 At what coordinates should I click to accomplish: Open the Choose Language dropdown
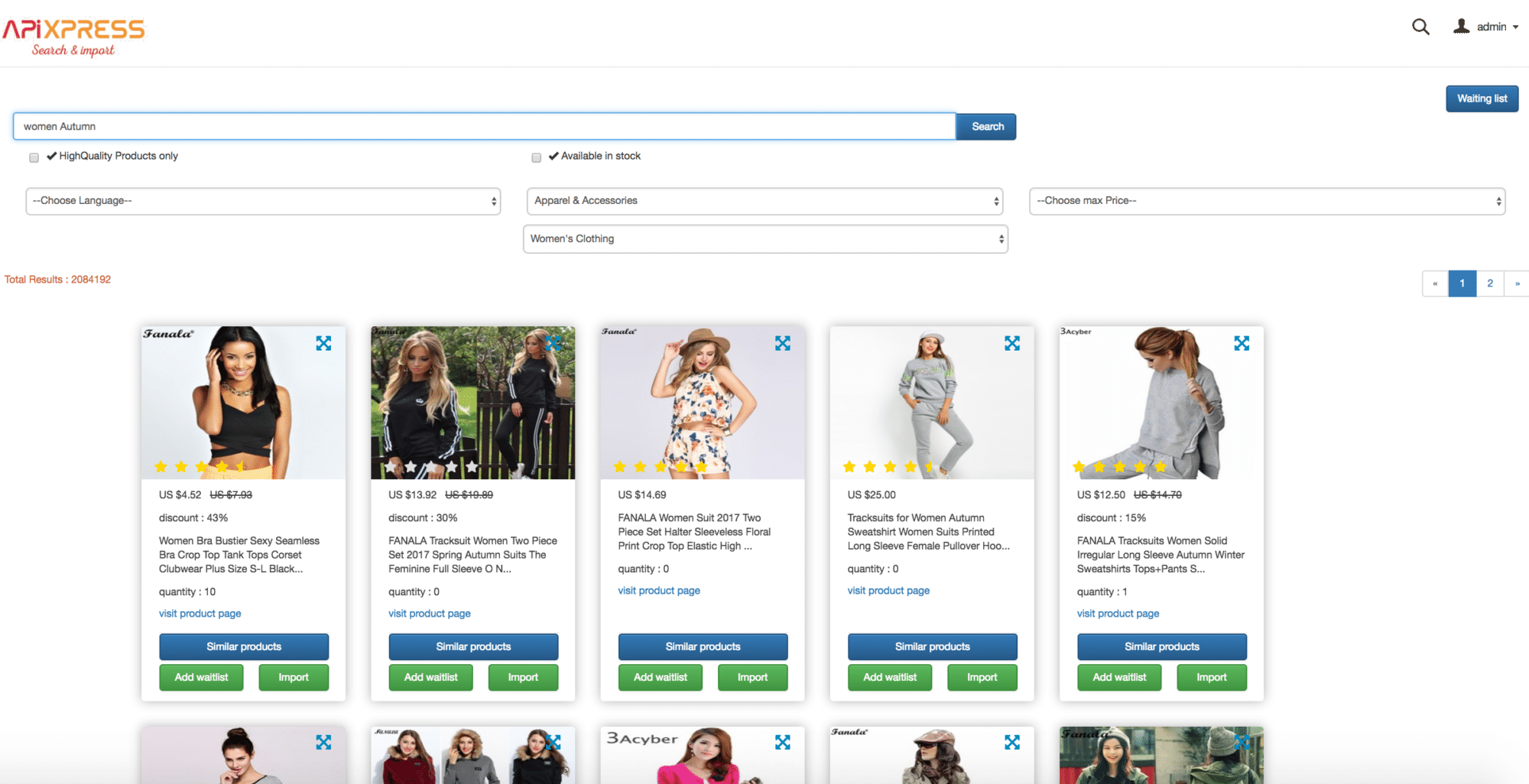click(263, 201)
